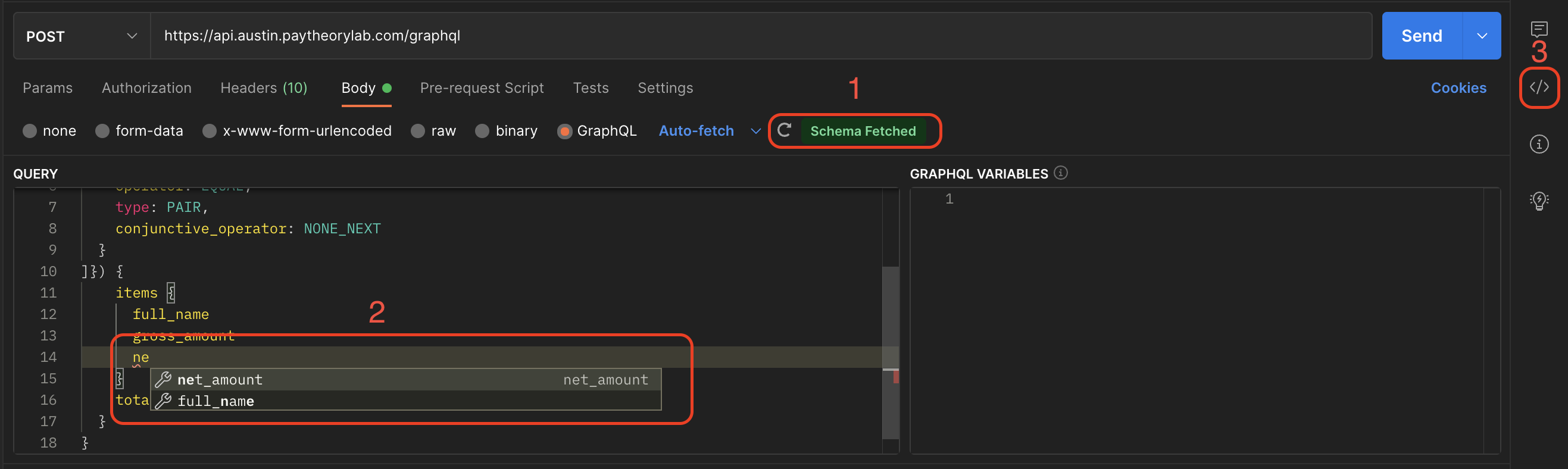Click the lightbulb related-requests icon

pos(1539,201)
